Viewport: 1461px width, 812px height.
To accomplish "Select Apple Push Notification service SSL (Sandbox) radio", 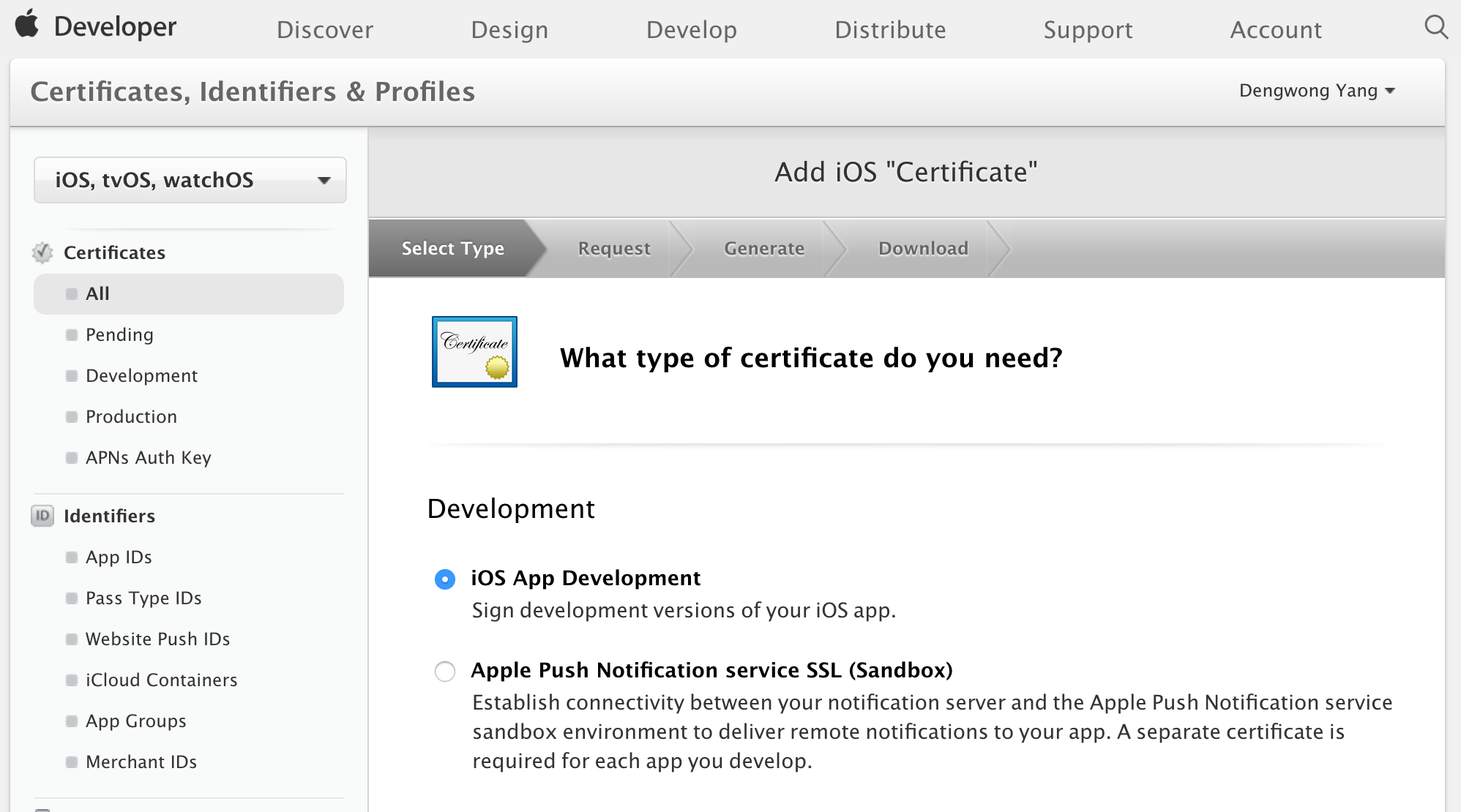I will click(x=445, y=672).
